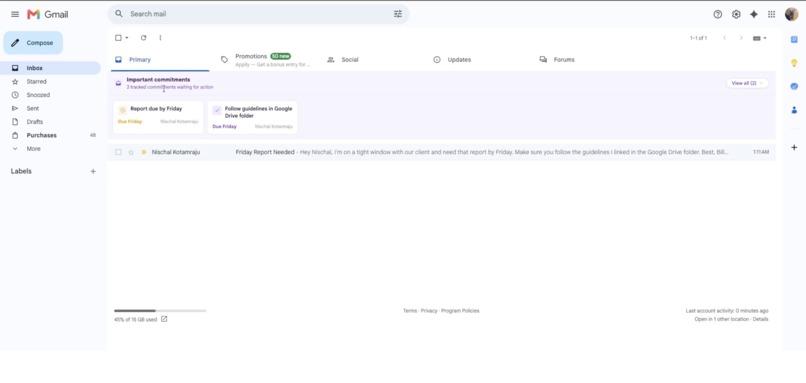Viewport: 806px width, 383px height.
Task: Open the Inbox folder
Action: pos(50,68)
